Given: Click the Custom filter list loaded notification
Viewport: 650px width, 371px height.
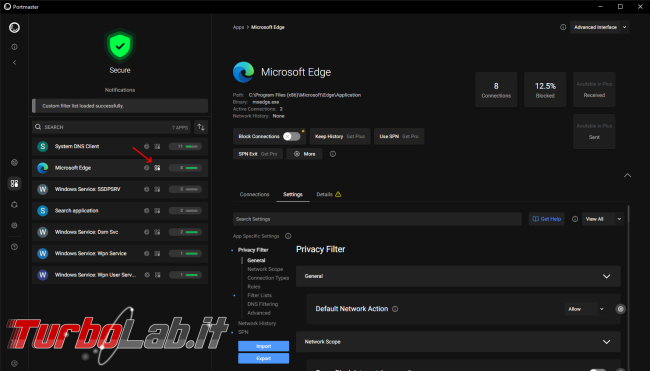Looking at the screenshot, I should click(x=120, y=106).
